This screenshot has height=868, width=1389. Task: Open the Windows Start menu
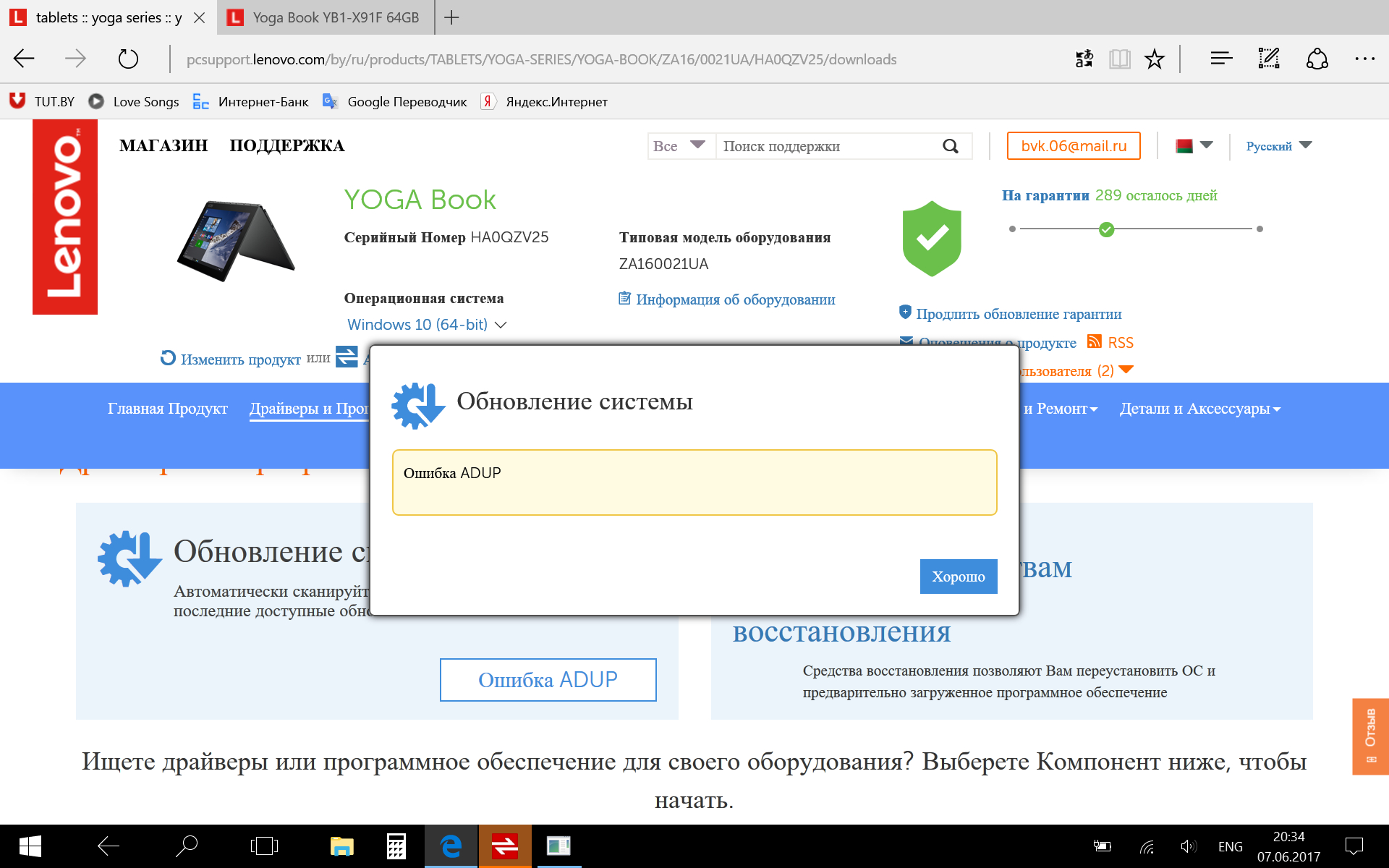[x=30, y=846]
